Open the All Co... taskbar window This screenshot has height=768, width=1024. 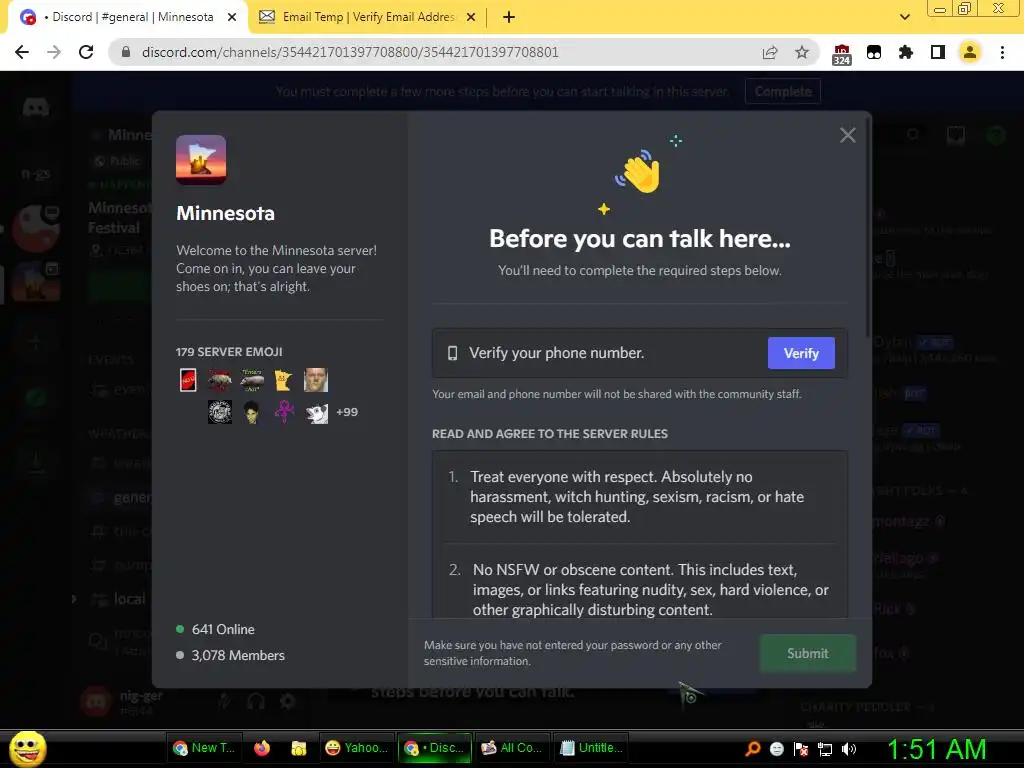[512, 748]
